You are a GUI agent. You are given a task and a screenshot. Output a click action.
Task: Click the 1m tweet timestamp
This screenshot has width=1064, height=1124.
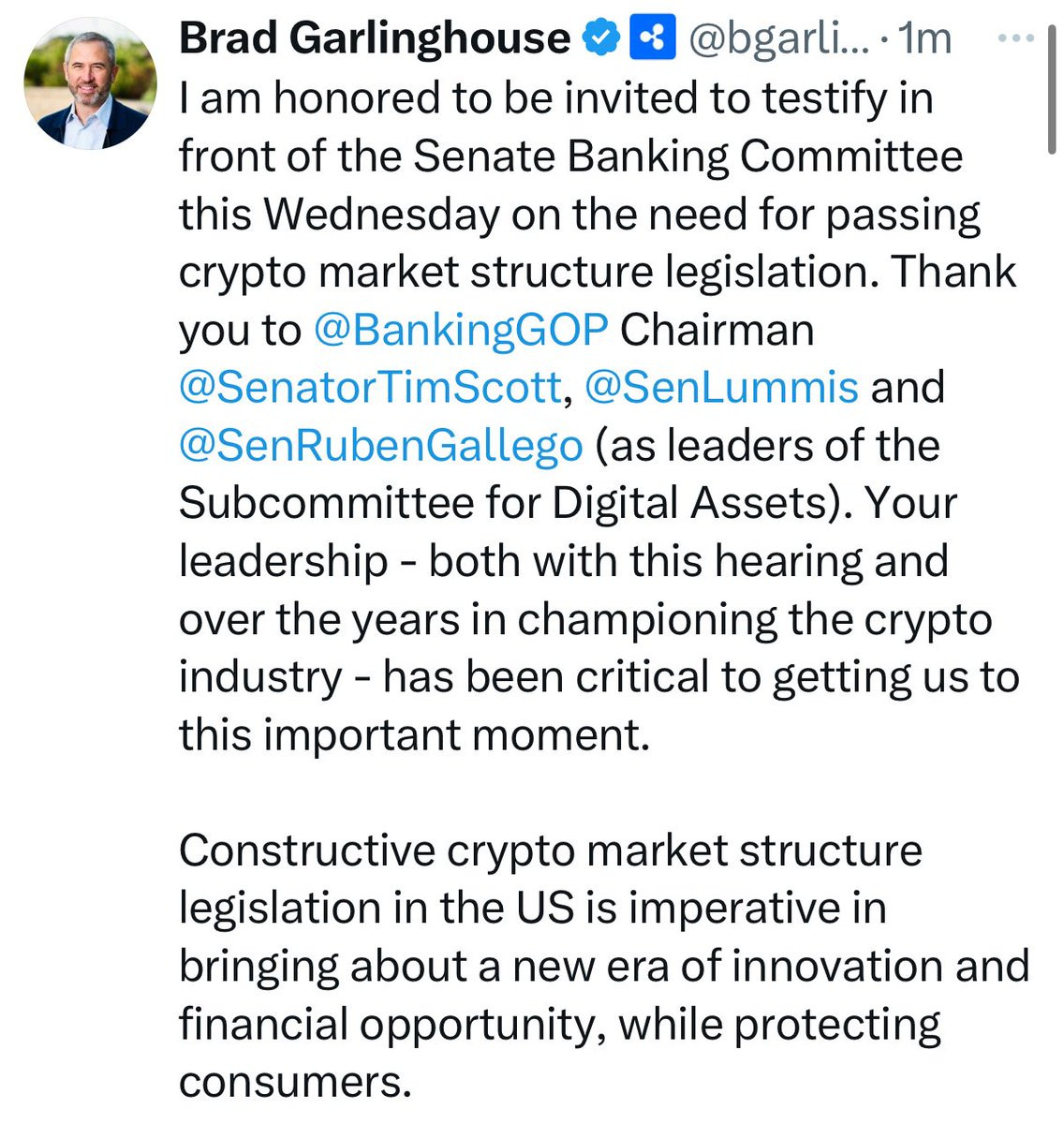tap(924, 38)
